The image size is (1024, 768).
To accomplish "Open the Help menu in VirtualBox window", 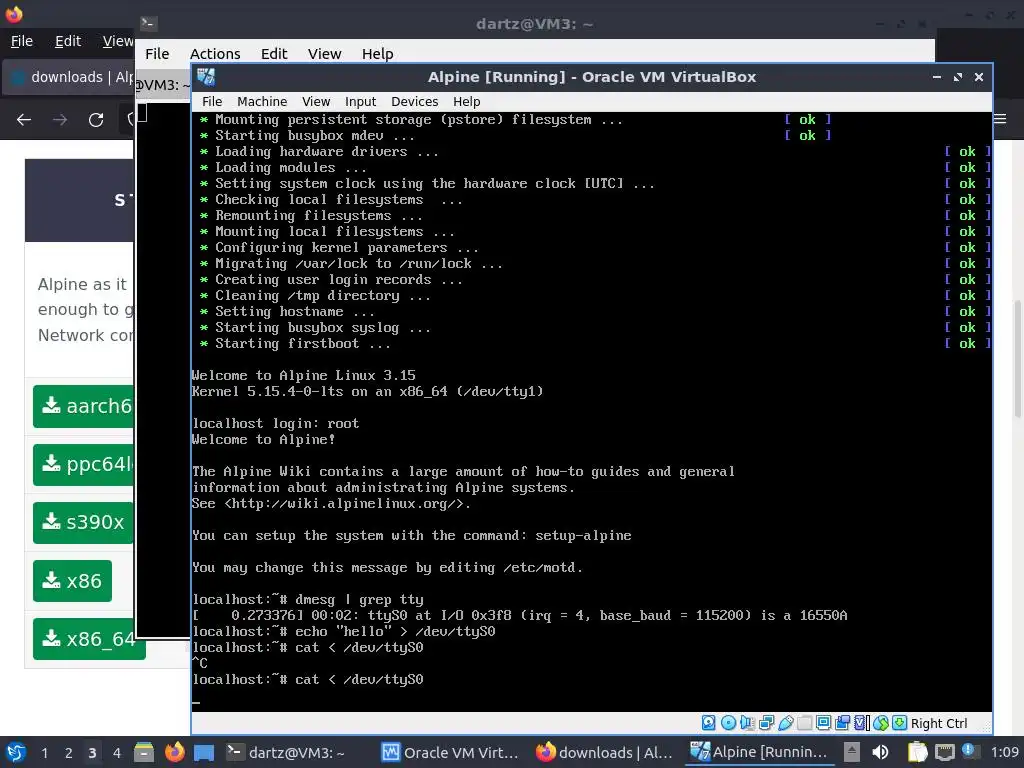I will (x=467, y=101).
